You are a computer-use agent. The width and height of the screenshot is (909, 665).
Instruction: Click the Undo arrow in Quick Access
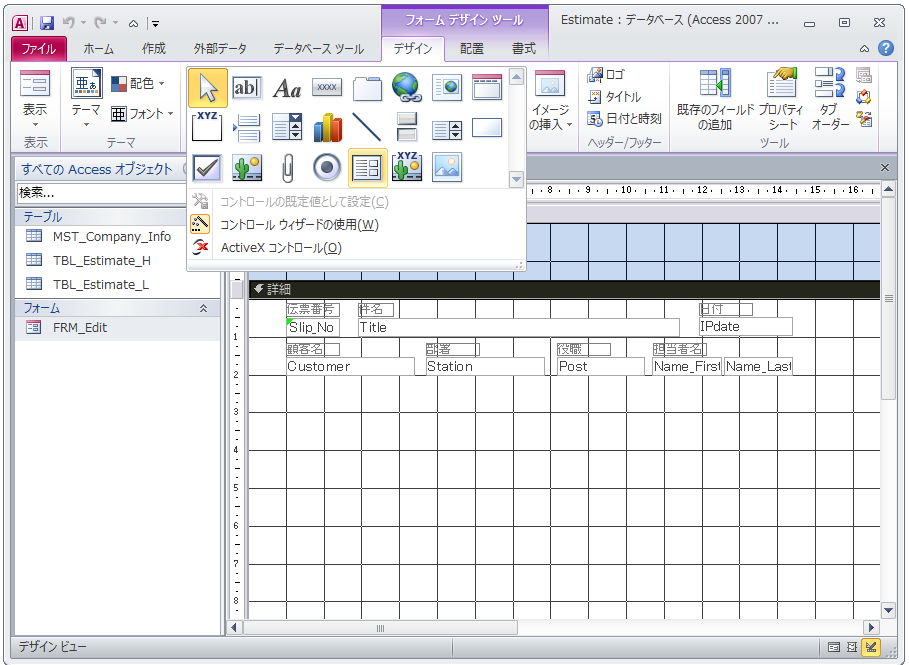point(69,23)
